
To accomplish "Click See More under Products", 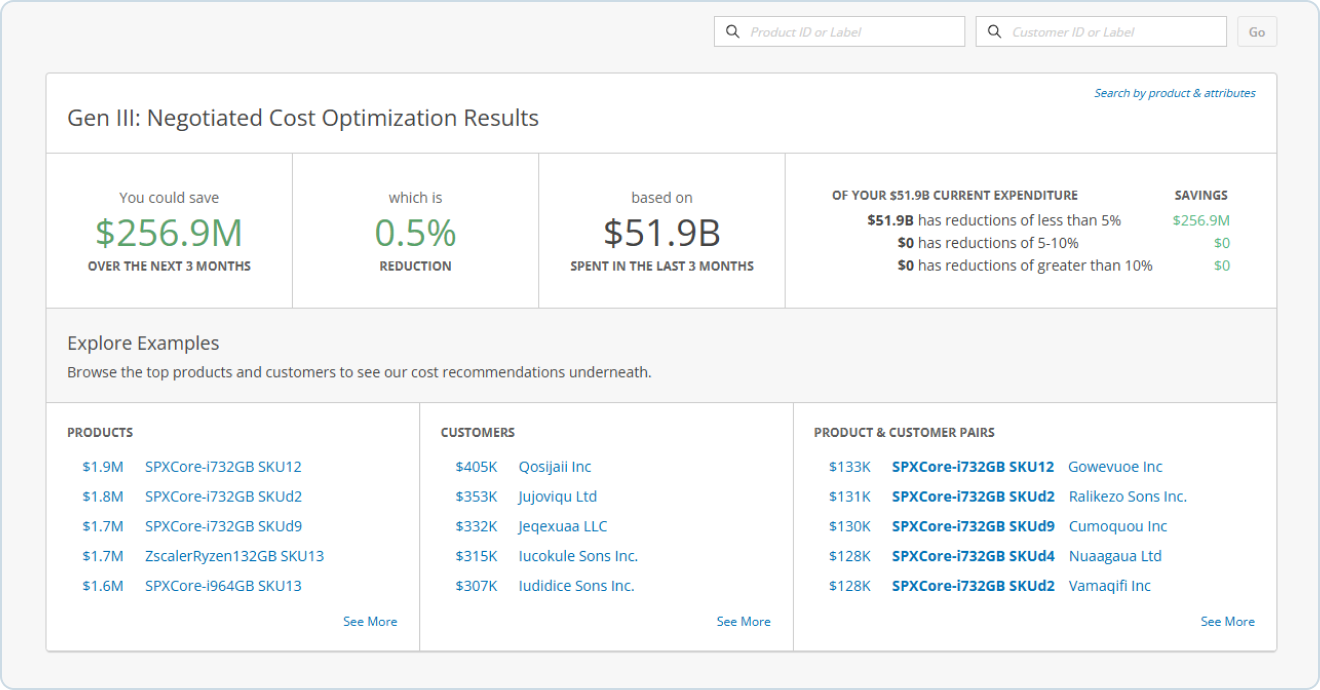I will click(x=370, y=622).
